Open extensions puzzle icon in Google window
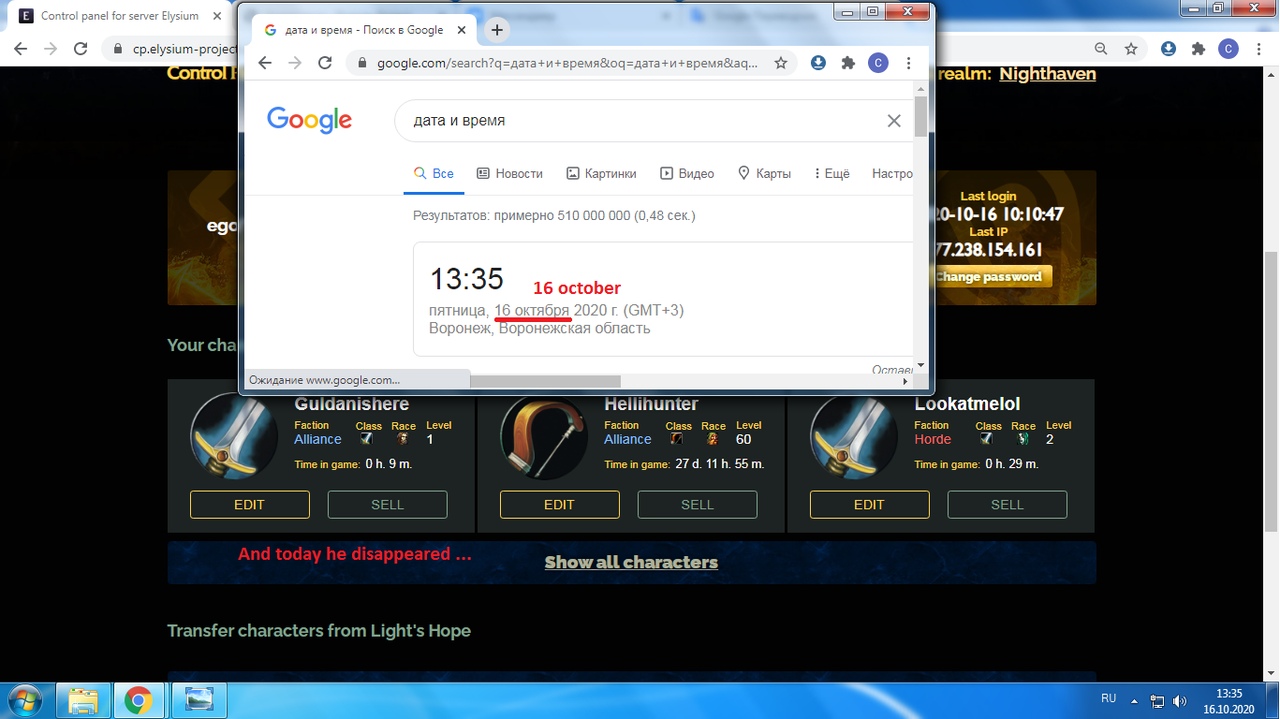 click(x=848, y=63)
